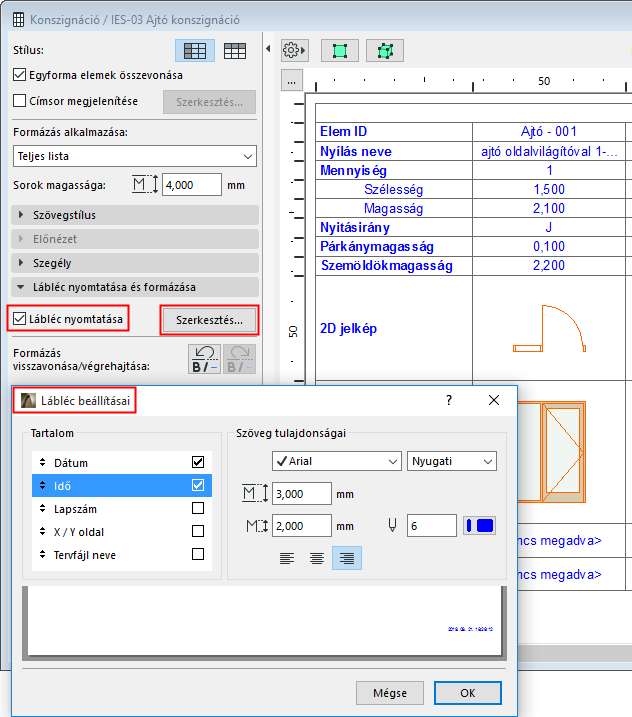
Task: Click the fit-selection frame toolbar icon
Action: click(340, 50)
